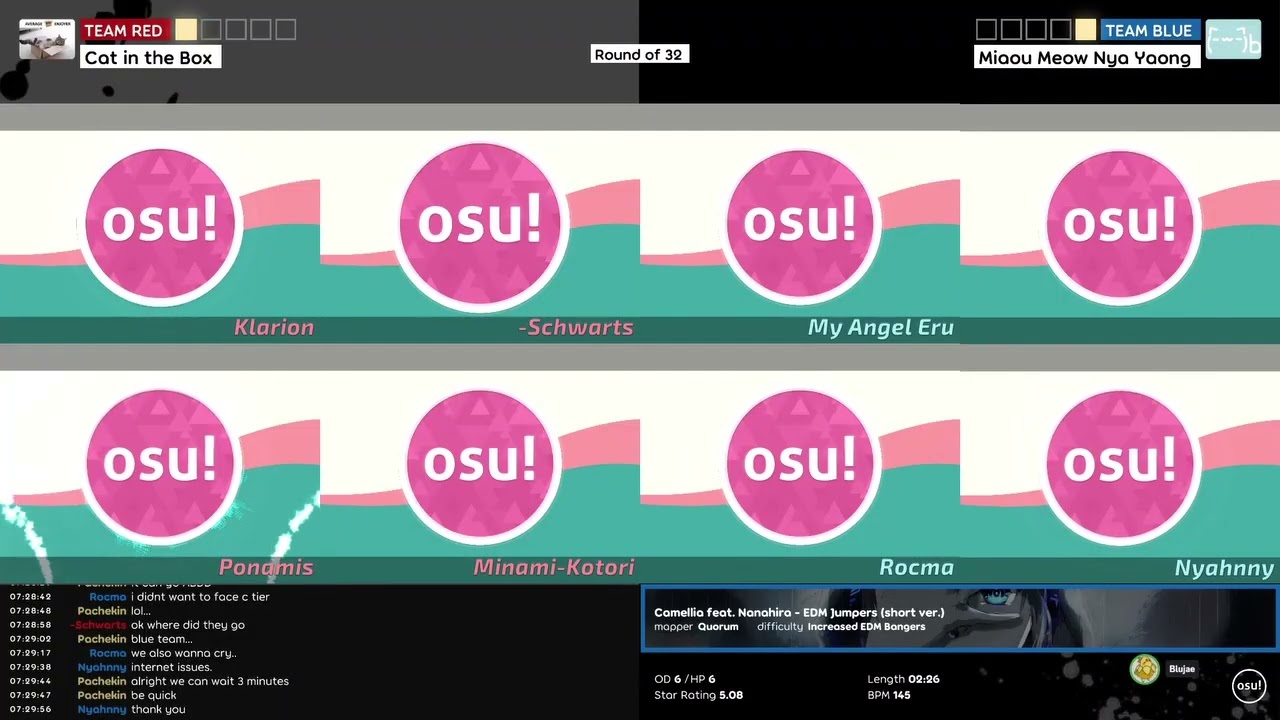Click song title Camellia feat. Nanahira - EDM Jumpers
The image size is (1280, 720).
(799, 612)
